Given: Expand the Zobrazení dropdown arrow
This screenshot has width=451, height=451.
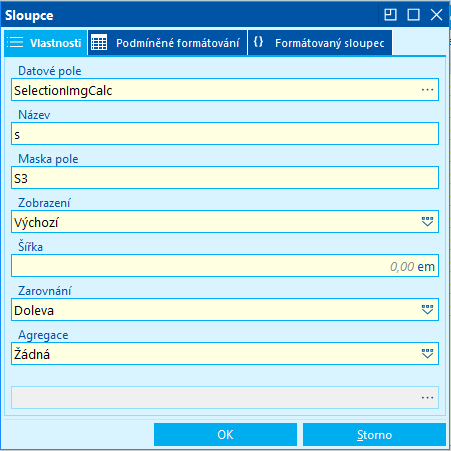Looking at the screenshot, I should (427, 222).
